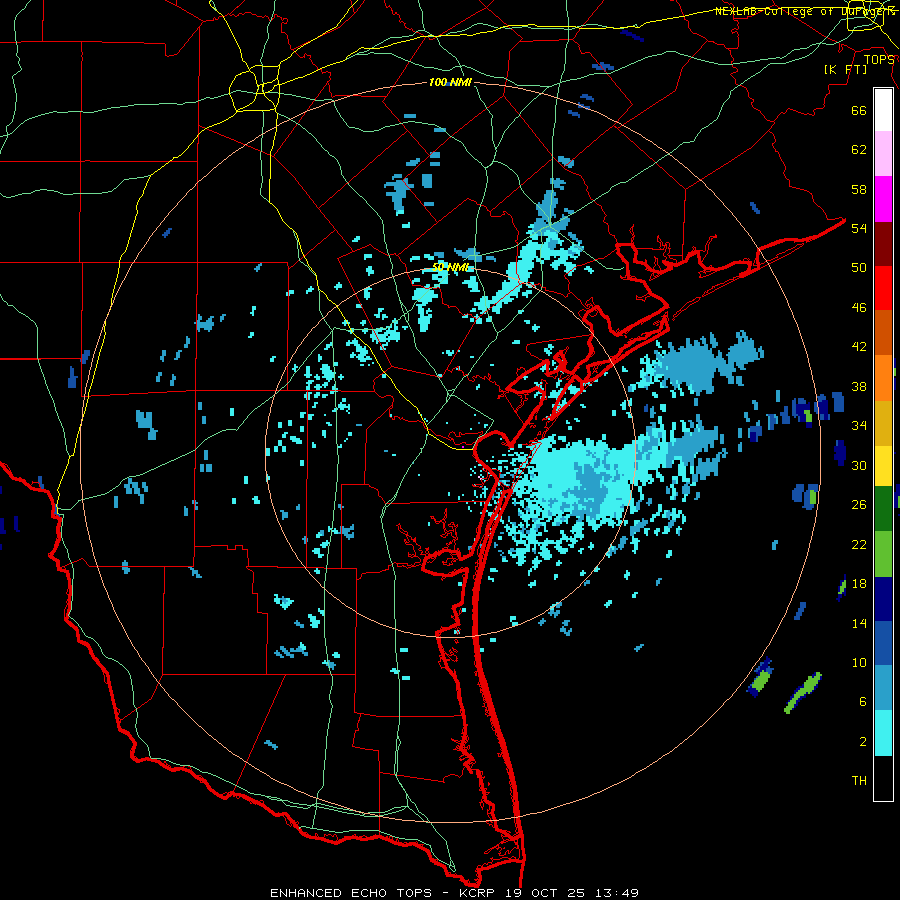
Task: Click the '30' legend value
Action: click(859, 465)
